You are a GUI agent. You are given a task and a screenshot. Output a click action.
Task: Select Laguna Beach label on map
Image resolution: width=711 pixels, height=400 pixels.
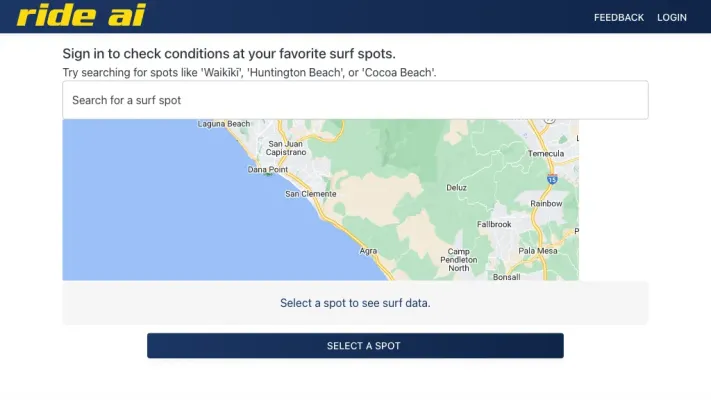[x=224, y=124]
